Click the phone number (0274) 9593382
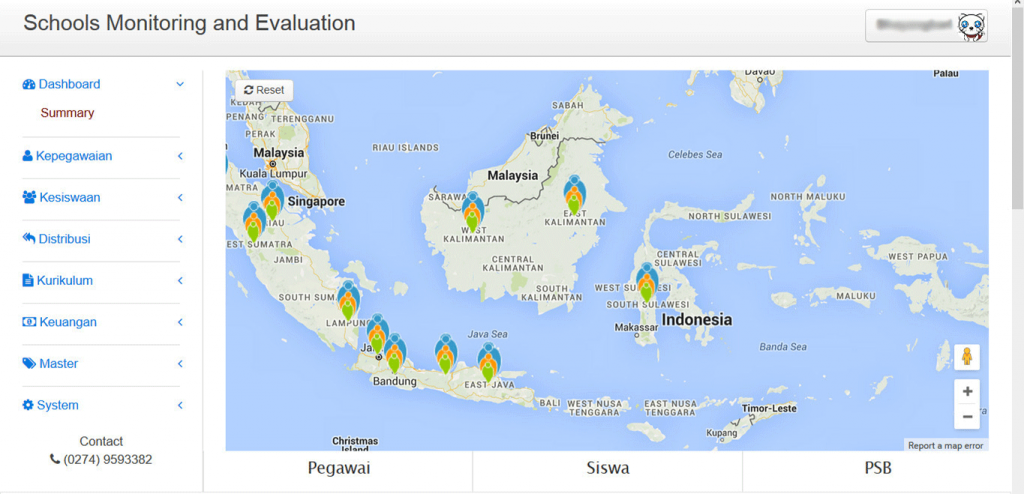This screenshot has height=494, width=1024. click(x=108, y=460)
